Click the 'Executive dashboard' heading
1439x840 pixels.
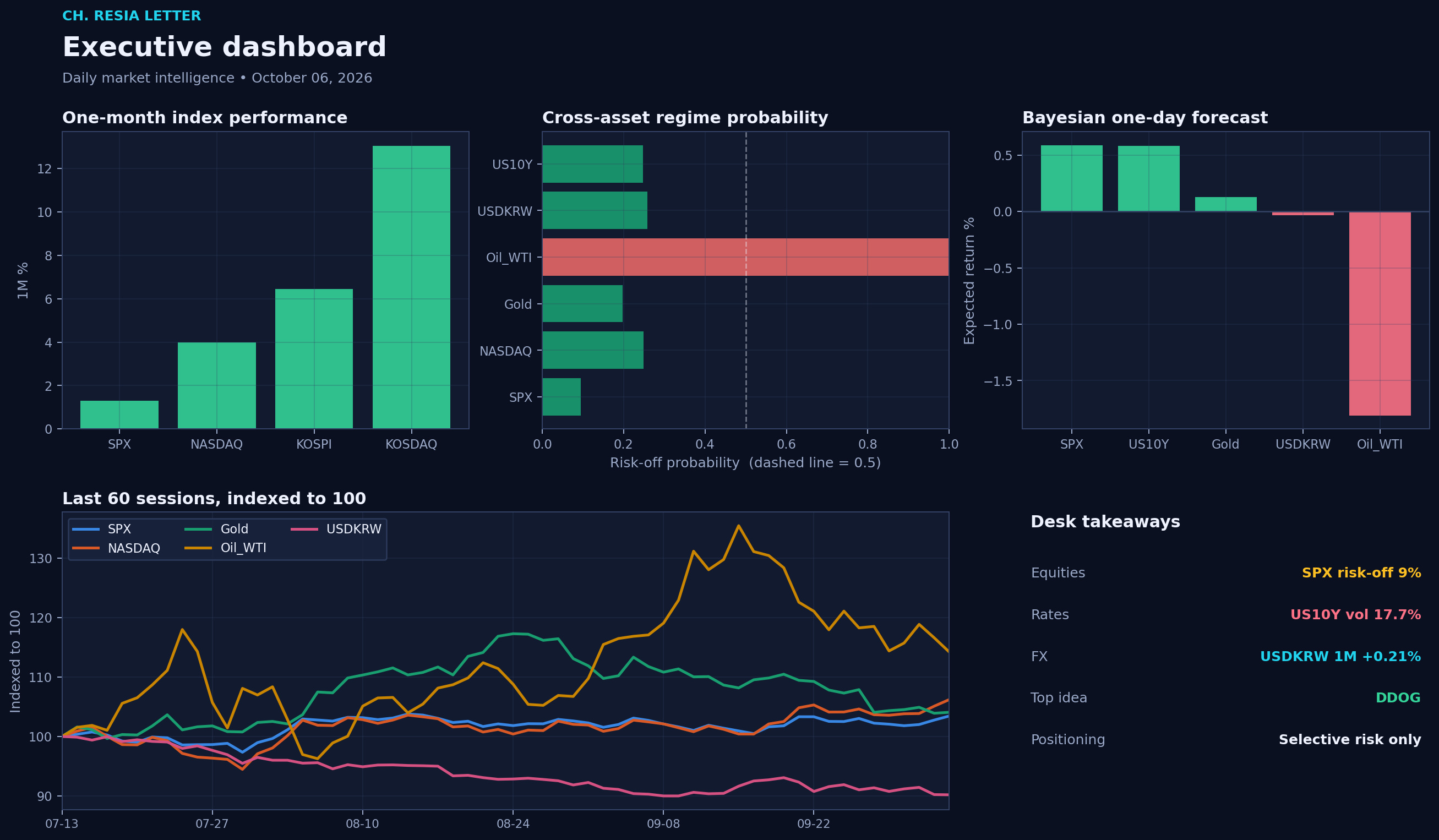click(225, 47)
